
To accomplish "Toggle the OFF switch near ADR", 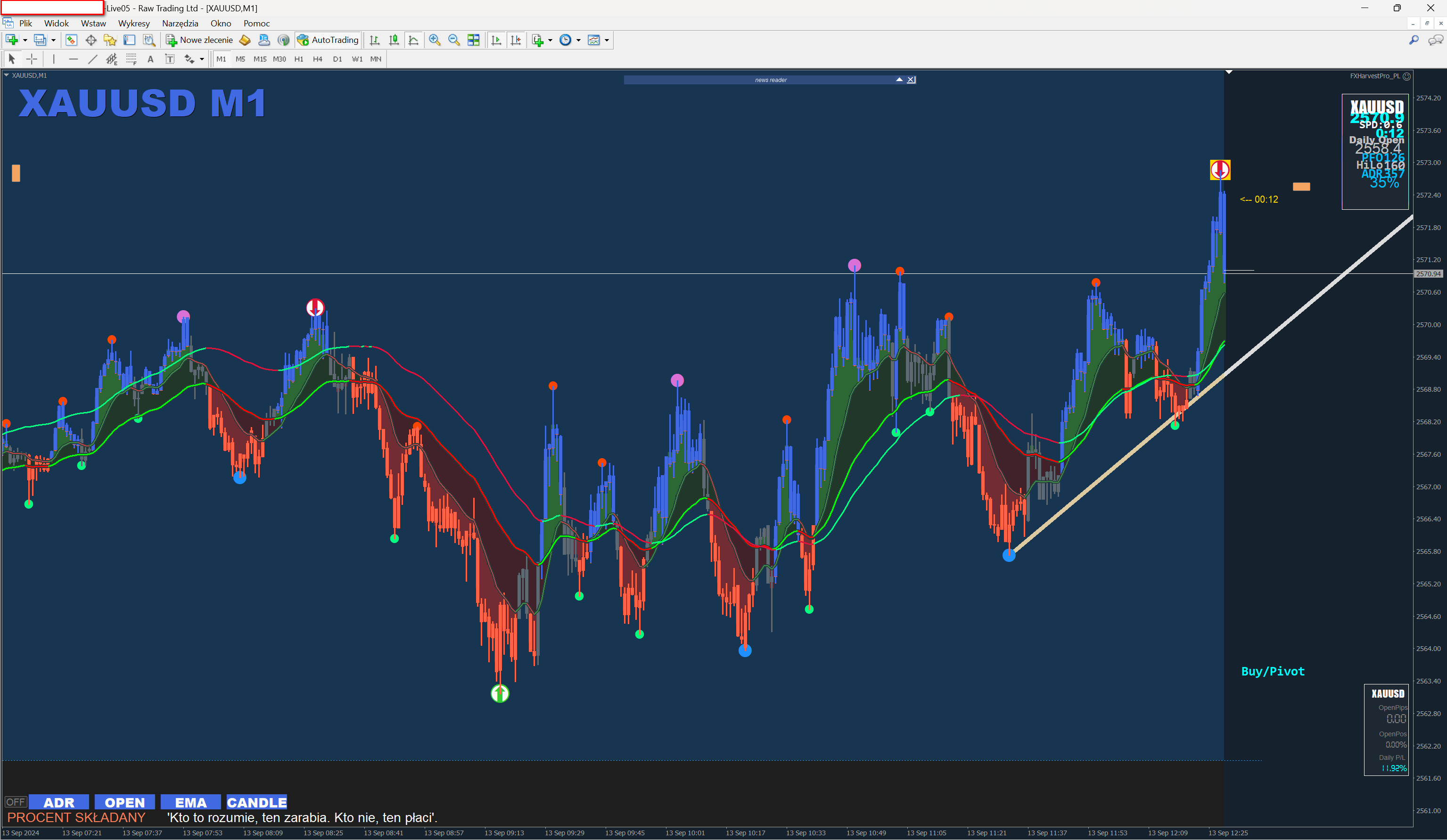I will coord(16,802).
